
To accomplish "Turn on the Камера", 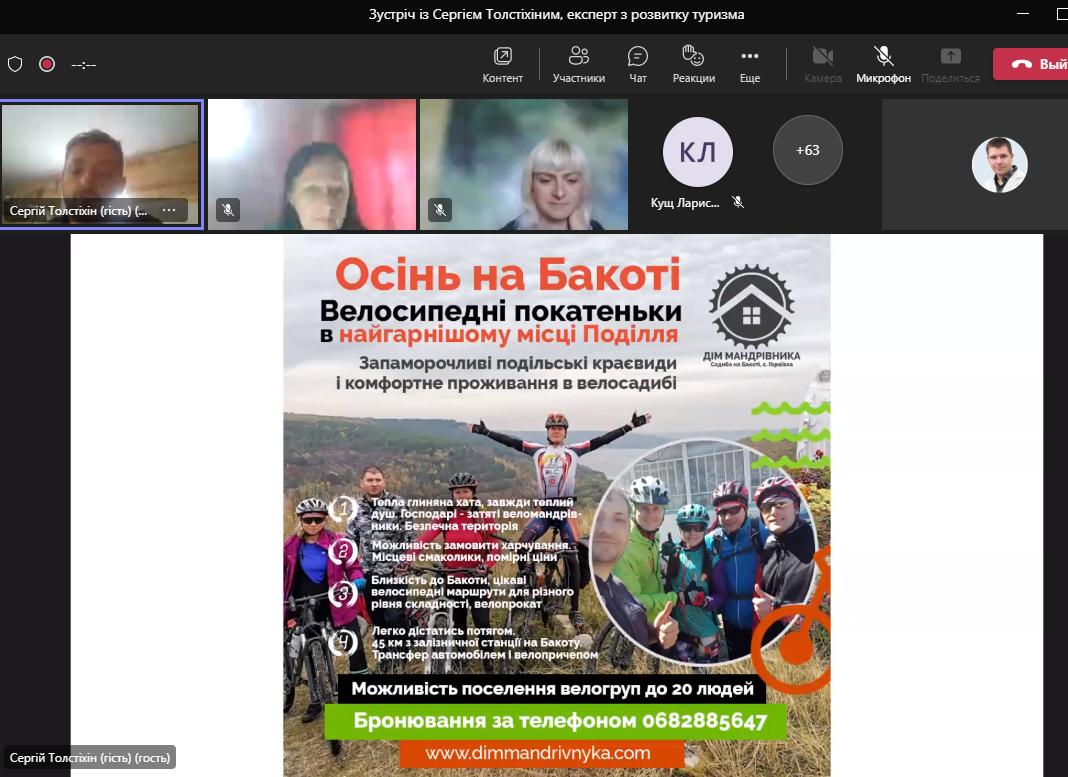I will click(x=822, y=64).
